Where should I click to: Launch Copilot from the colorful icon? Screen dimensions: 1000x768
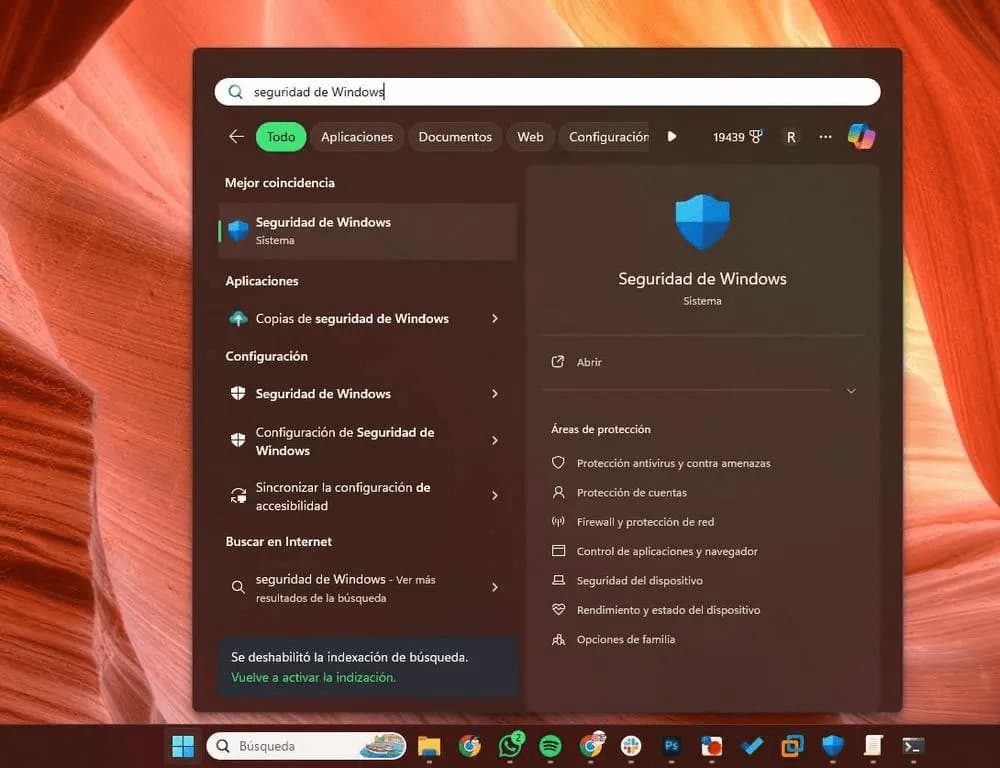click(862, 137)
